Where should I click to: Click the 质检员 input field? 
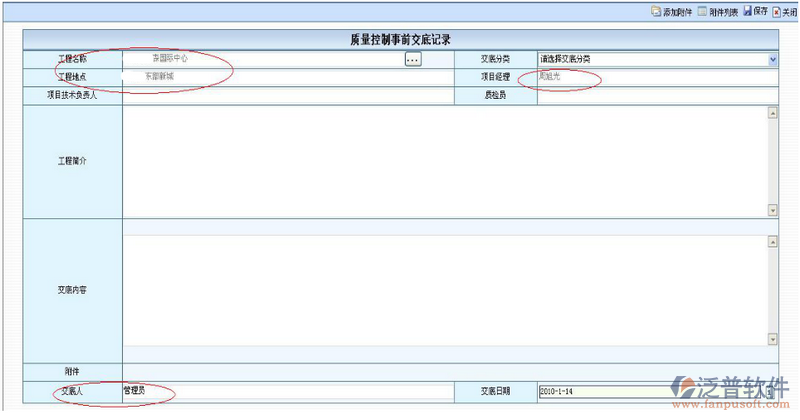[x=658, y=95]
